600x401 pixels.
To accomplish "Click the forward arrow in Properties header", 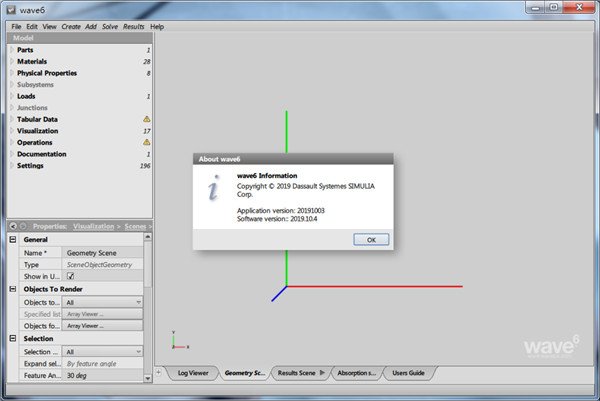I will click(23, 226).
